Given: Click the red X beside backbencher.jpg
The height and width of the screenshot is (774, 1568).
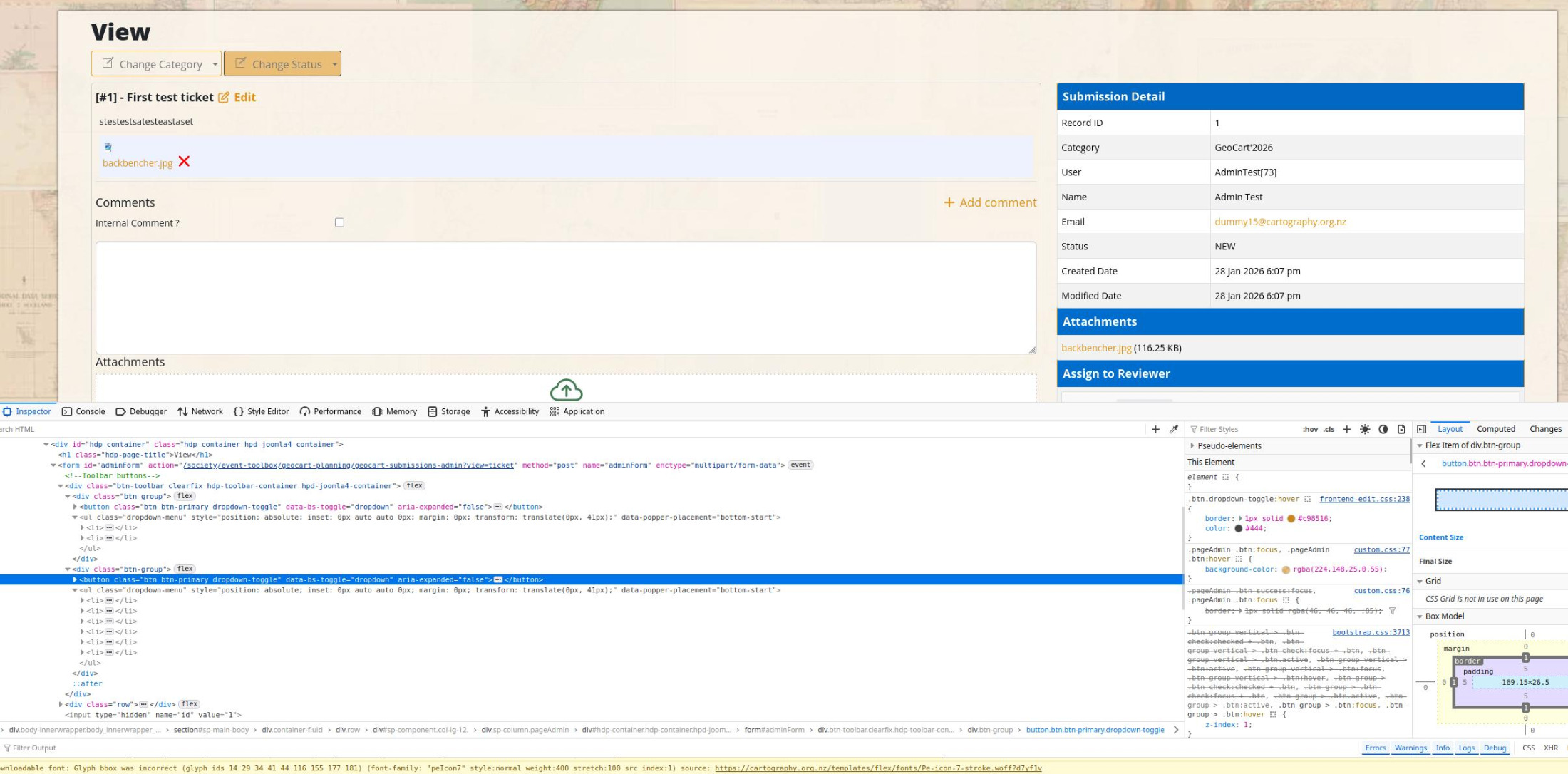Looking at the screenshot, I should (x=184, y=162).
